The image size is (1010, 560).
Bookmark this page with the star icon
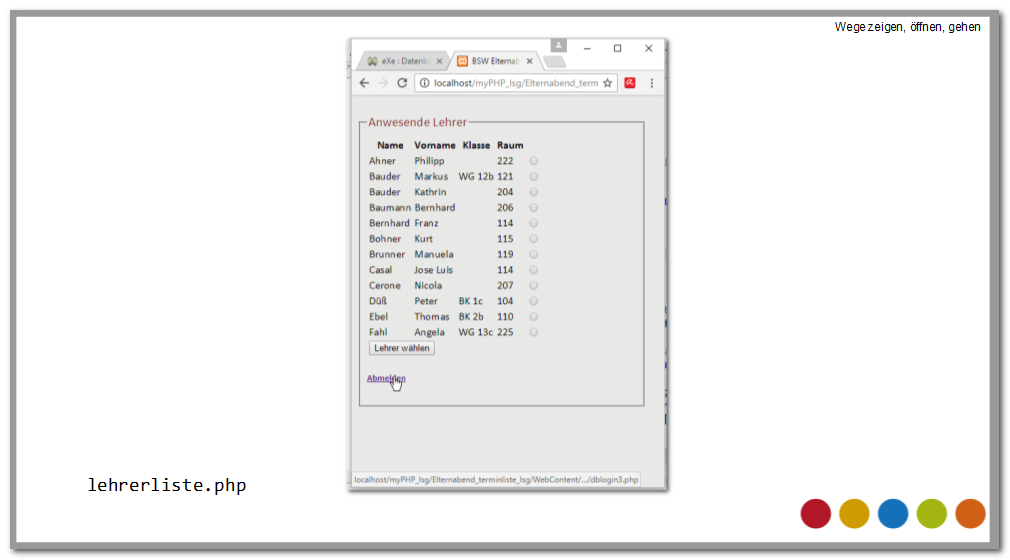(607, 84)
